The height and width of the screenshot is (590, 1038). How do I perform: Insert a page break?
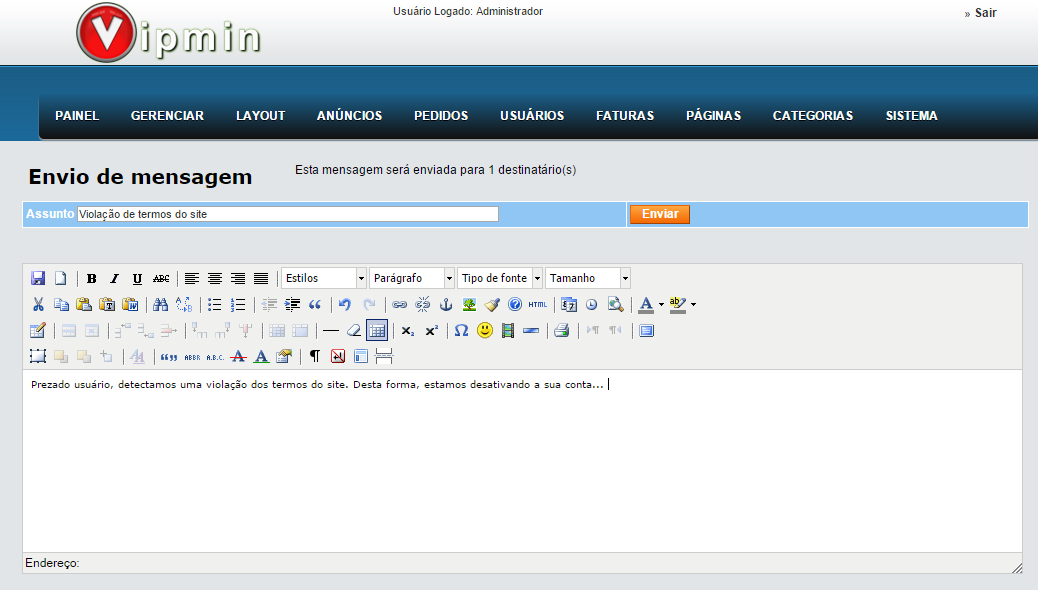click(384, 356)
